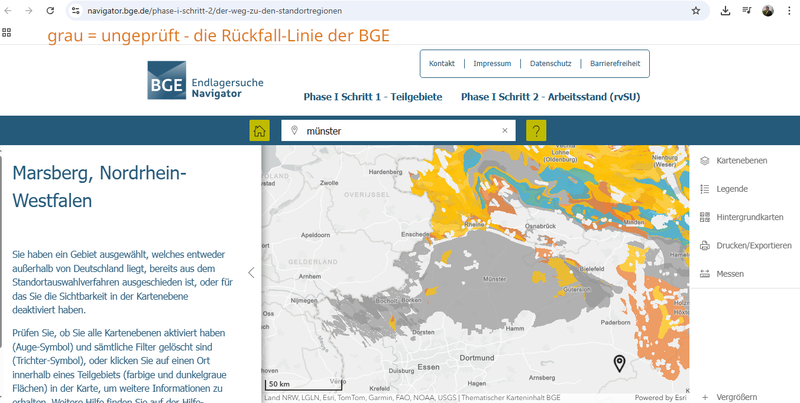Open the Kartenebenen layers panel
The width and height of the screenshot is (800, 403).
(x=742, y=160)
